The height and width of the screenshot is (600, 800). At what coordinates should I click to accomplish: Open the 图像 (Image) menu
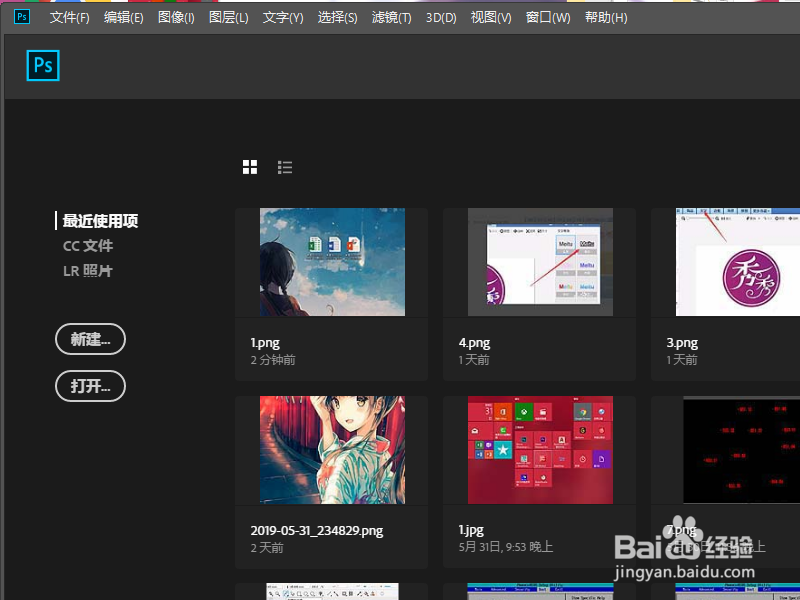[x=176, y=17]
